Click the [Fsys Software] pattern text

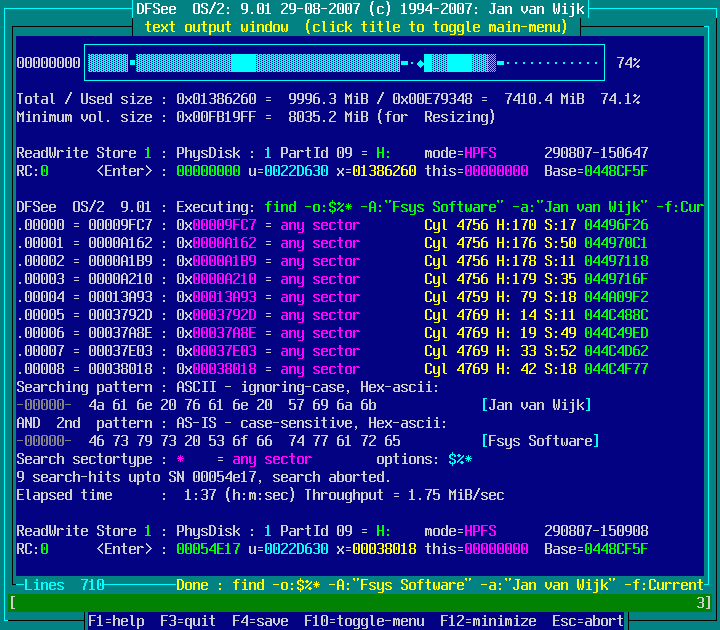point(540,441)
